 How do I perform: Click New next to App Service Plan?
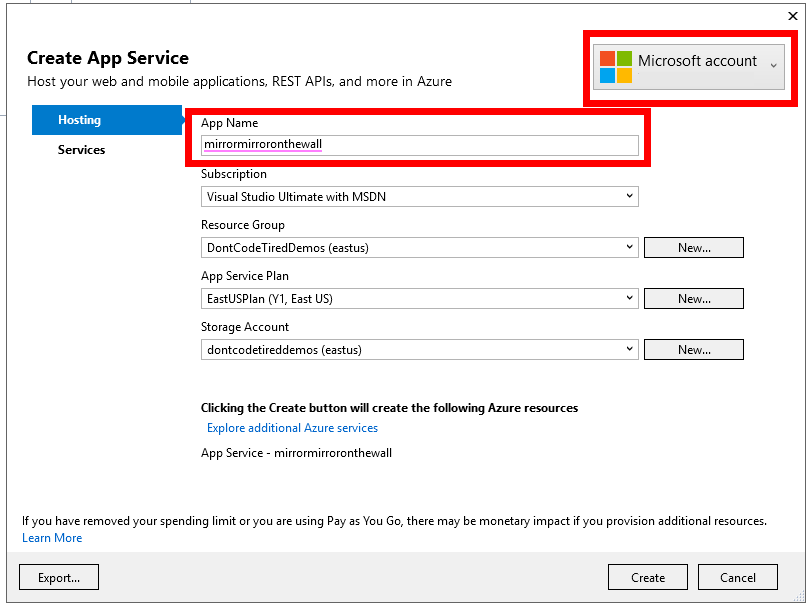(x=693, y=298)
